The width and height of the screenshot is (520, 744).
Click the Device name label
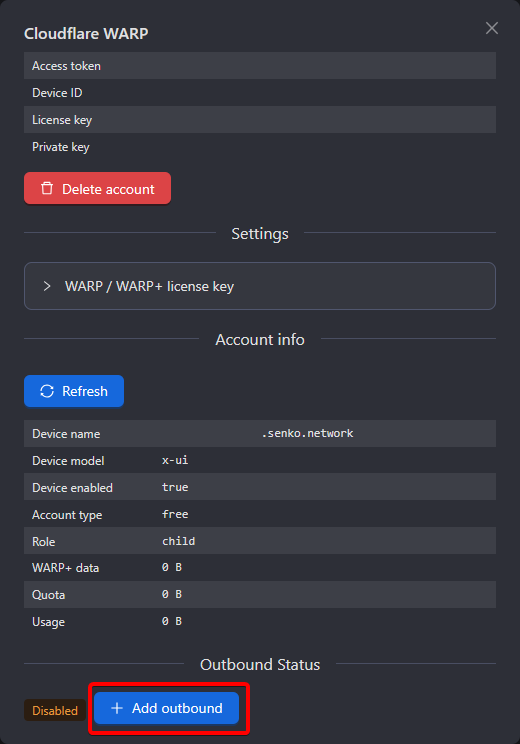click(x=66, y=434)
